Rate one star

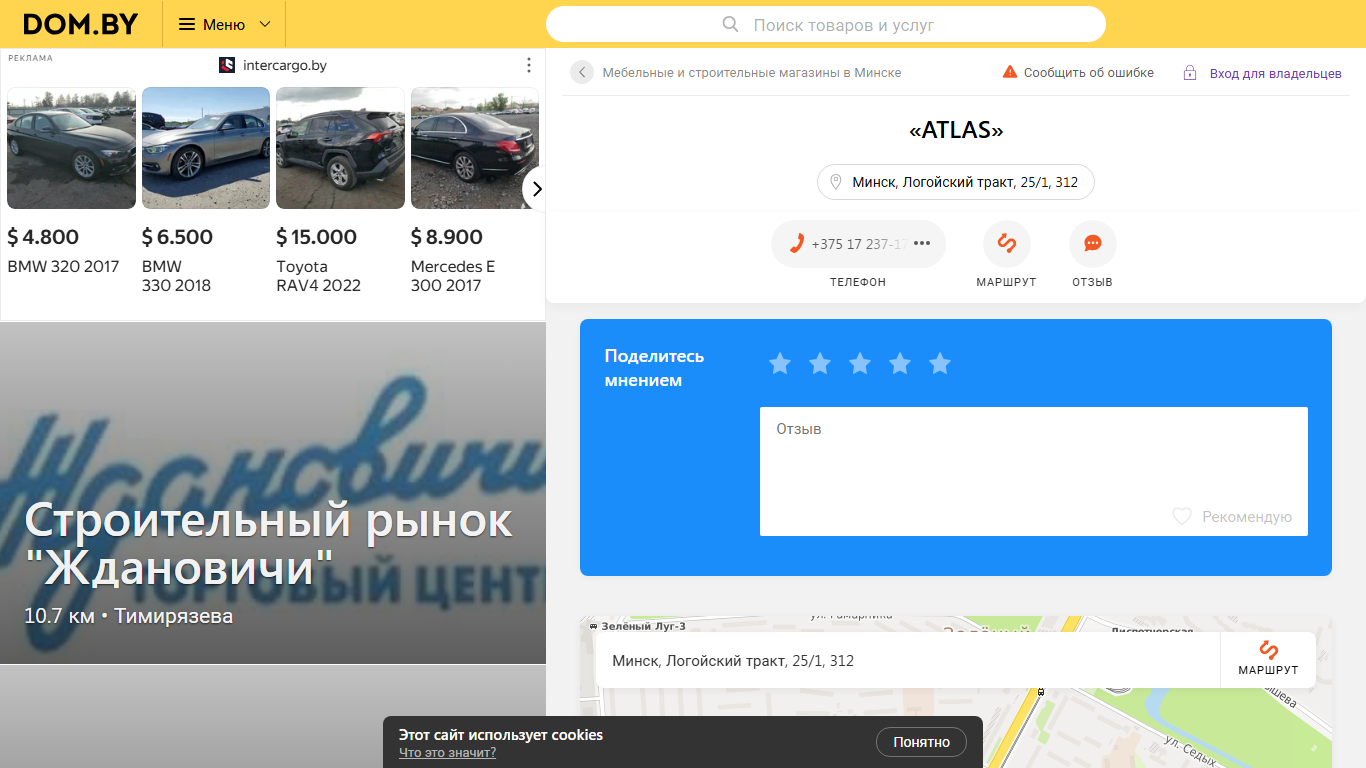coord(780,363)
